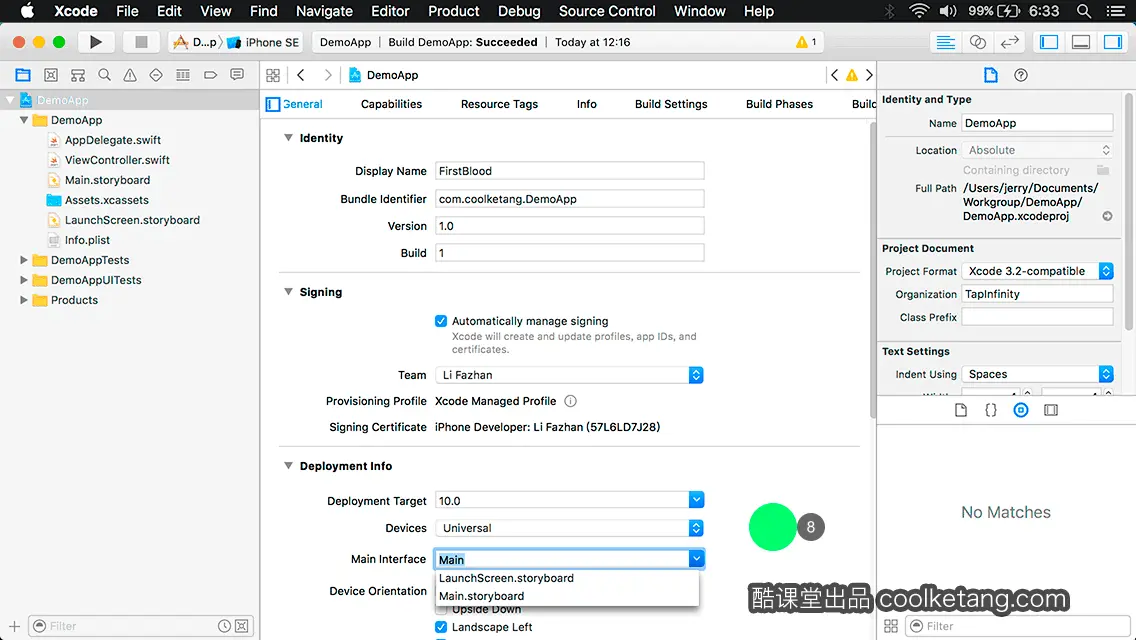1136x640 pixels.
Task: Open the Devices dropdown
Action: pyautogui.click(x=569, y=528)
